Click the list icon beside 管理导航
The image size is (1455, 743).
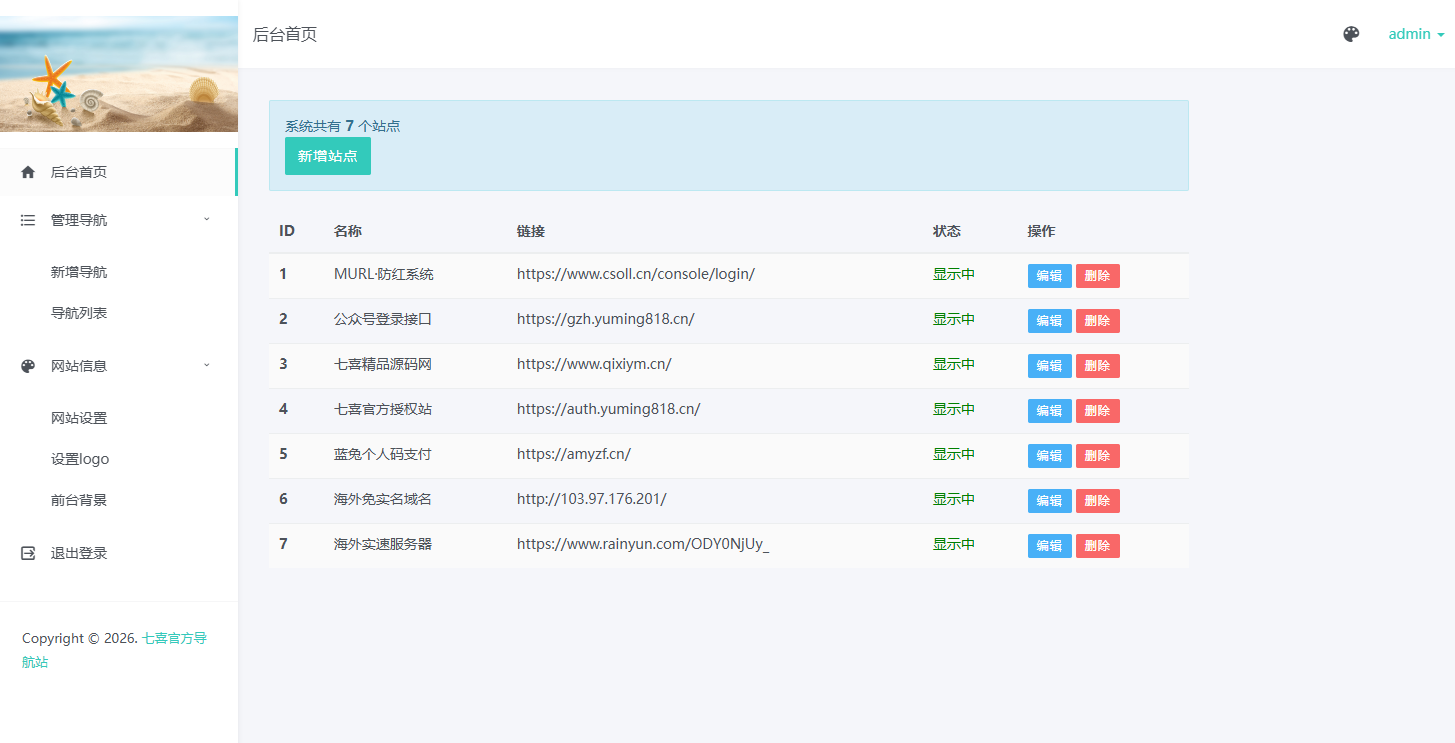click(28, 220)
